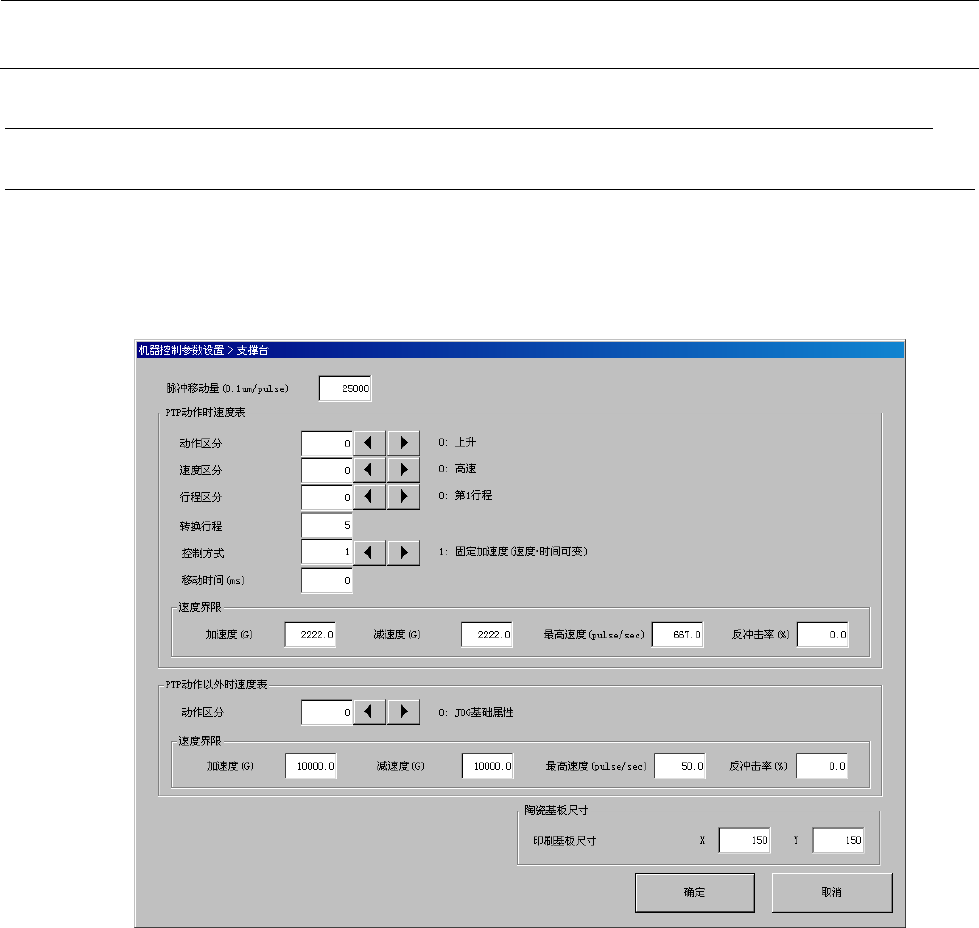
Task: Click '1: 固定加速度(速度·时间可变)' text
Action: click(513, 551)
